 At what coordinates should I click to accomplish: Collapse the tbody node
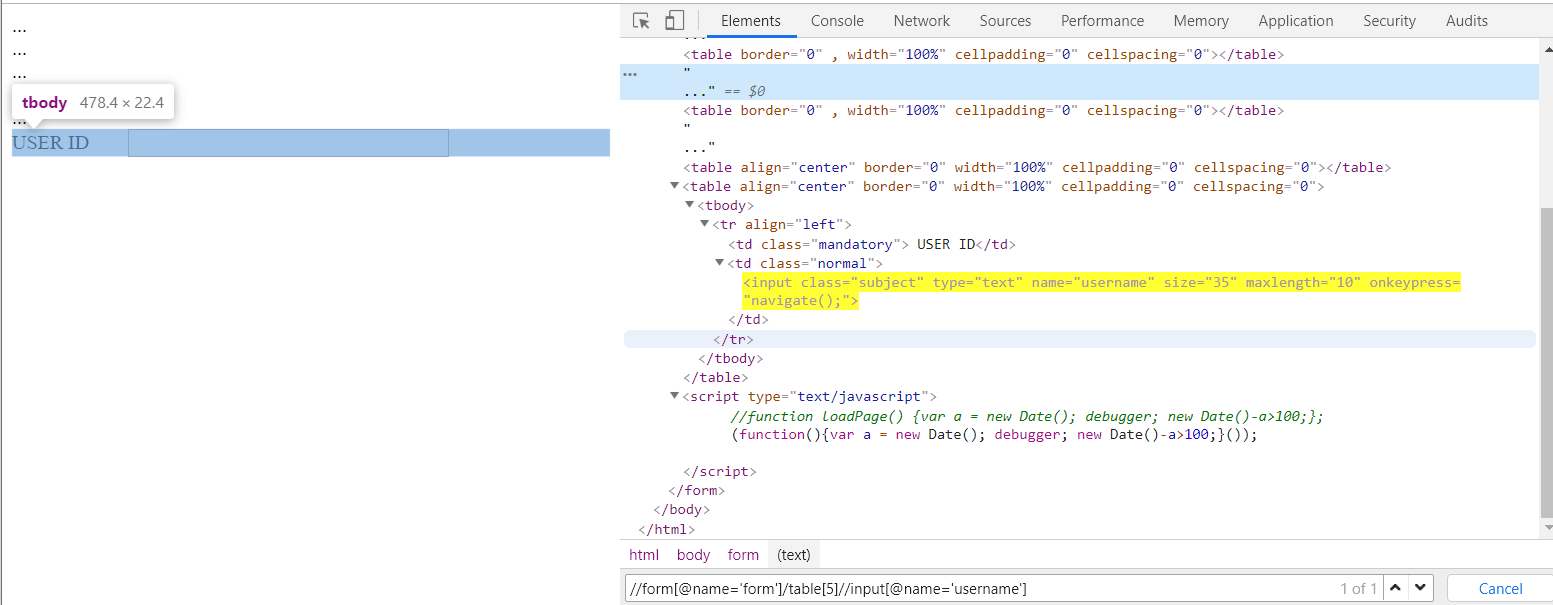click(x=690, y=206)
